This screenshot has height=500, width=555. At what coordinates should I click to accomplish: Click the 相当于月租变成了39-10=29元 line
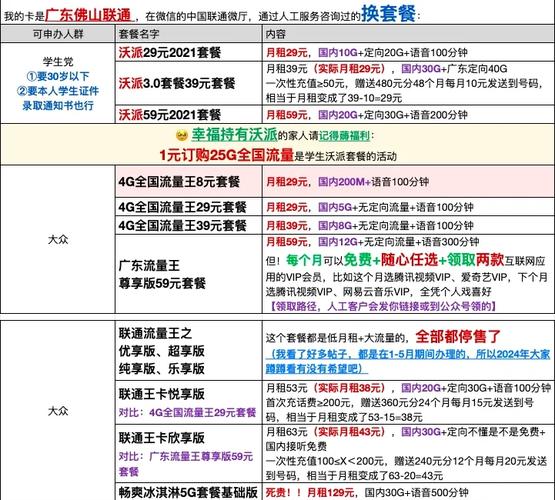click(x=334, y=98)
